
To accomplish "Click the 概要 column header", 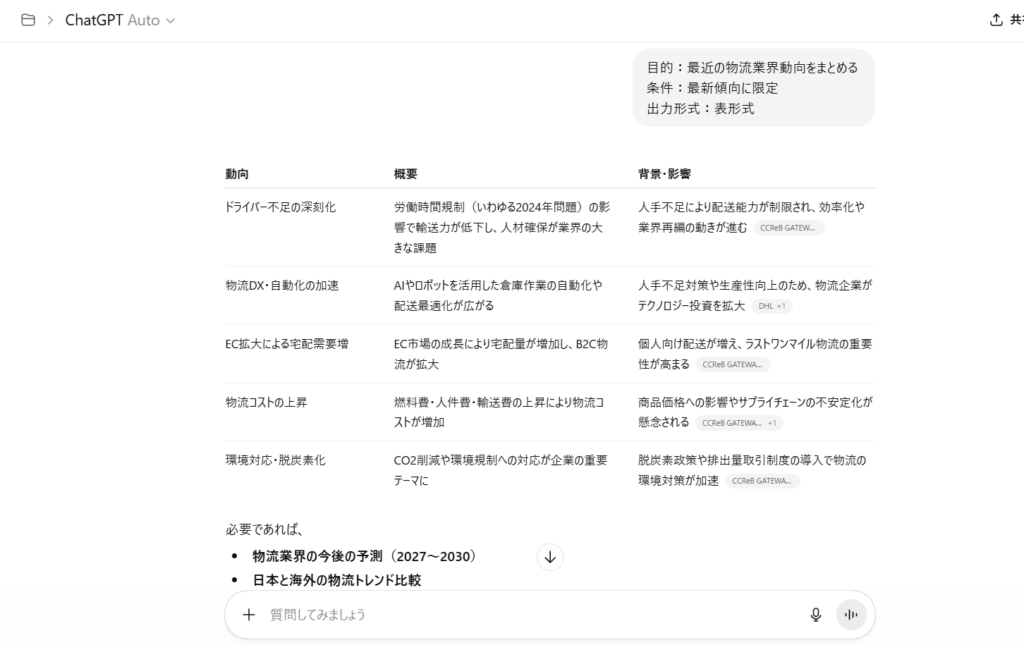I will (406, 174).
